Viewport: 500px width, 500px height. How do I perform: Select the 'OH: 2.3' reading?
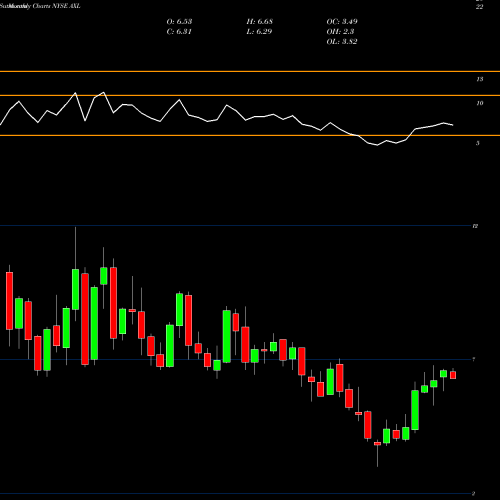coord(340,31)
